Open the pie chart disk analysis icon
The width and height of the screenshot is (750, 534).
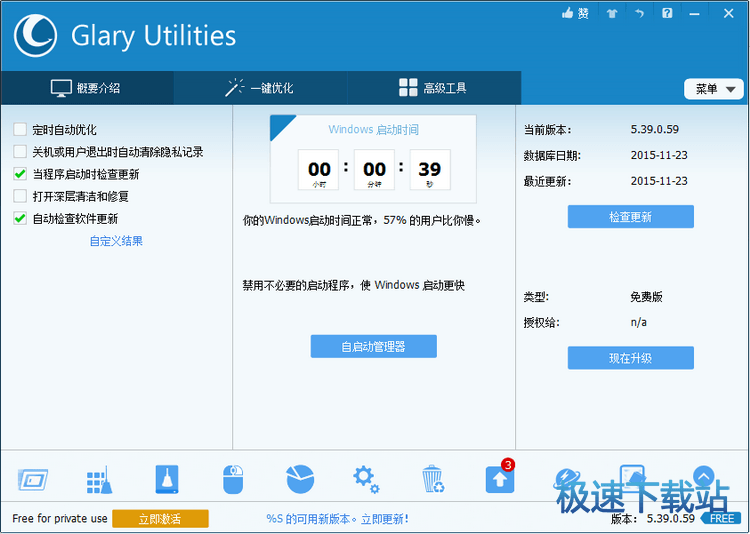click(300, 479)
